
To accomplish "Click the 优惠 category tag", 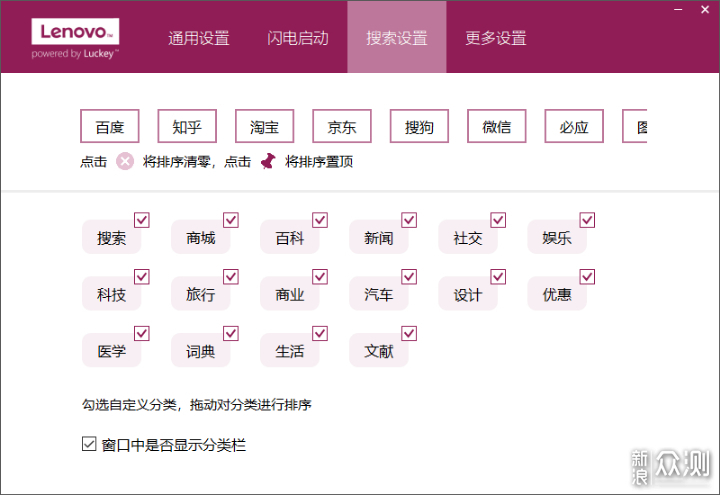I will pos(557,294).
